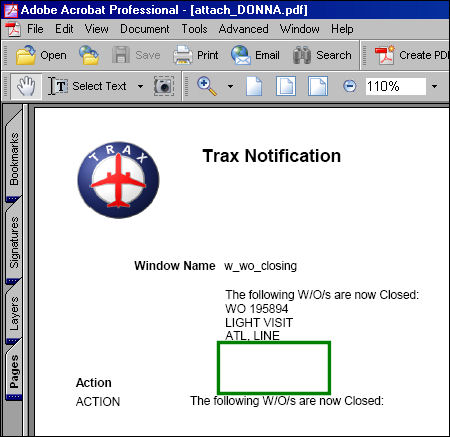Screen dimensions: 450x437
Task: Click the first toolbar's left grip handle
Action: point(6,55)
